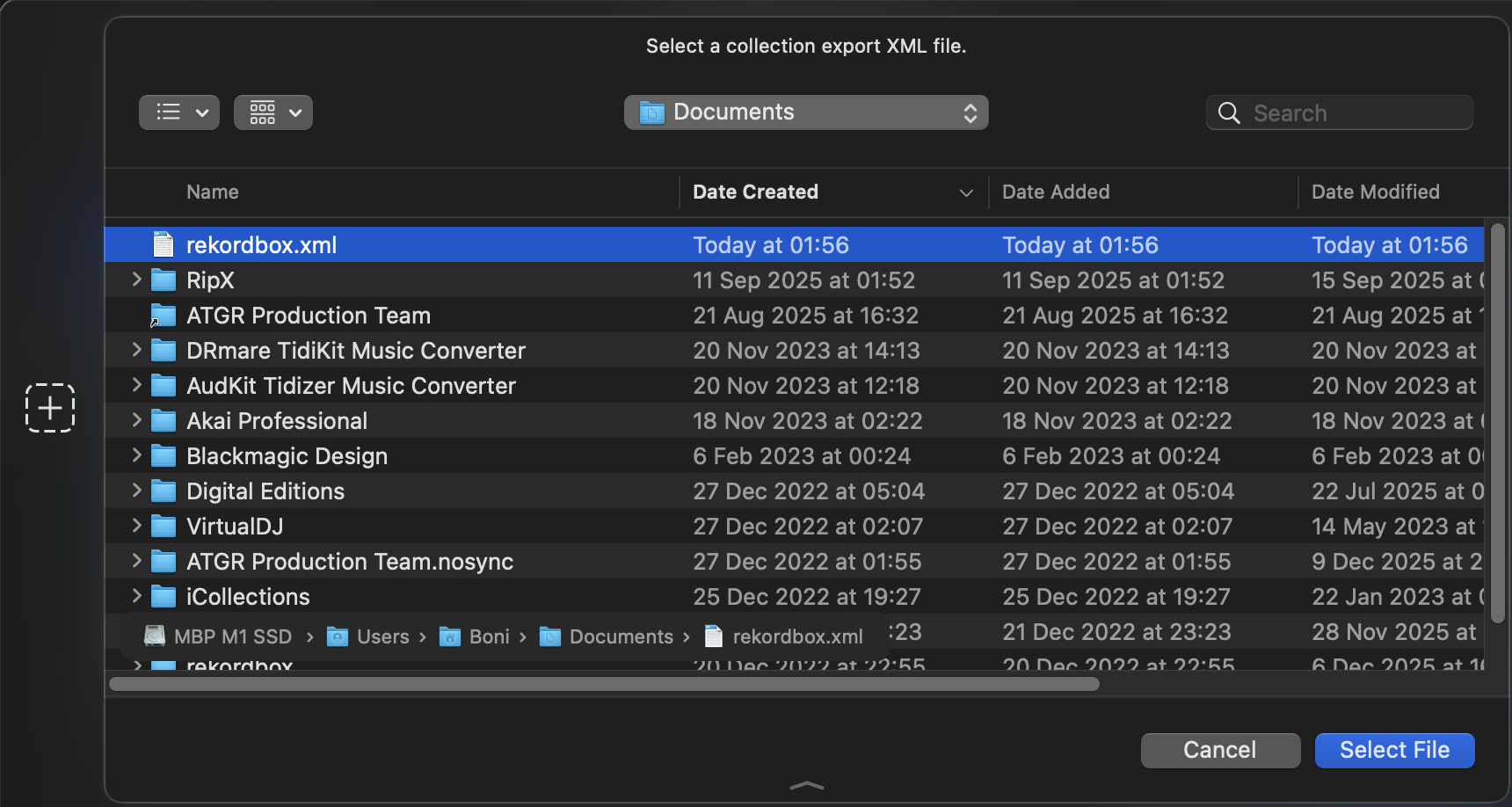
Task: Click the RipX folder icon
Action: [164, 280]
